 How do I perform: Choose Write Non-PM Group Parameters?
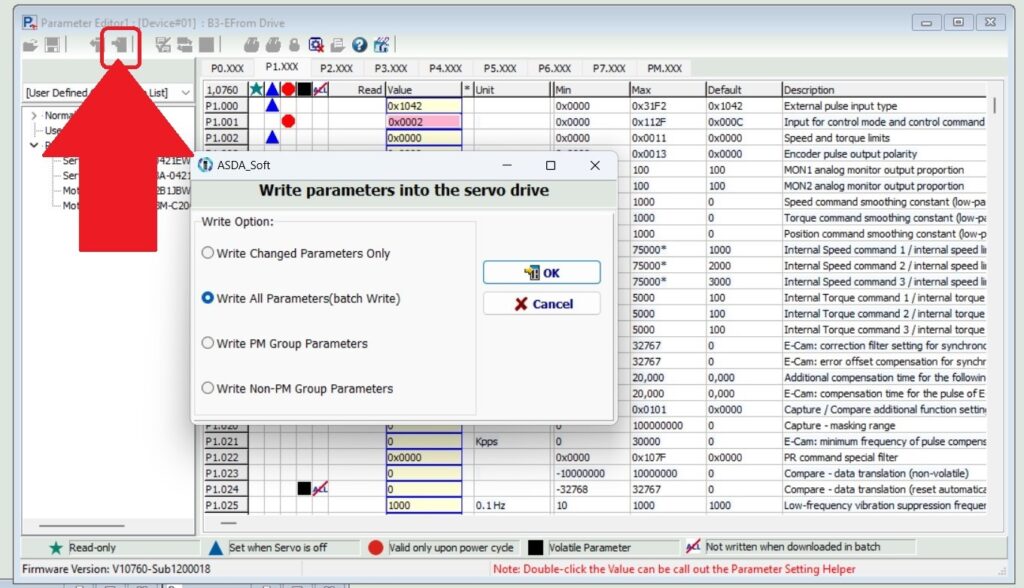pos(208,388)
